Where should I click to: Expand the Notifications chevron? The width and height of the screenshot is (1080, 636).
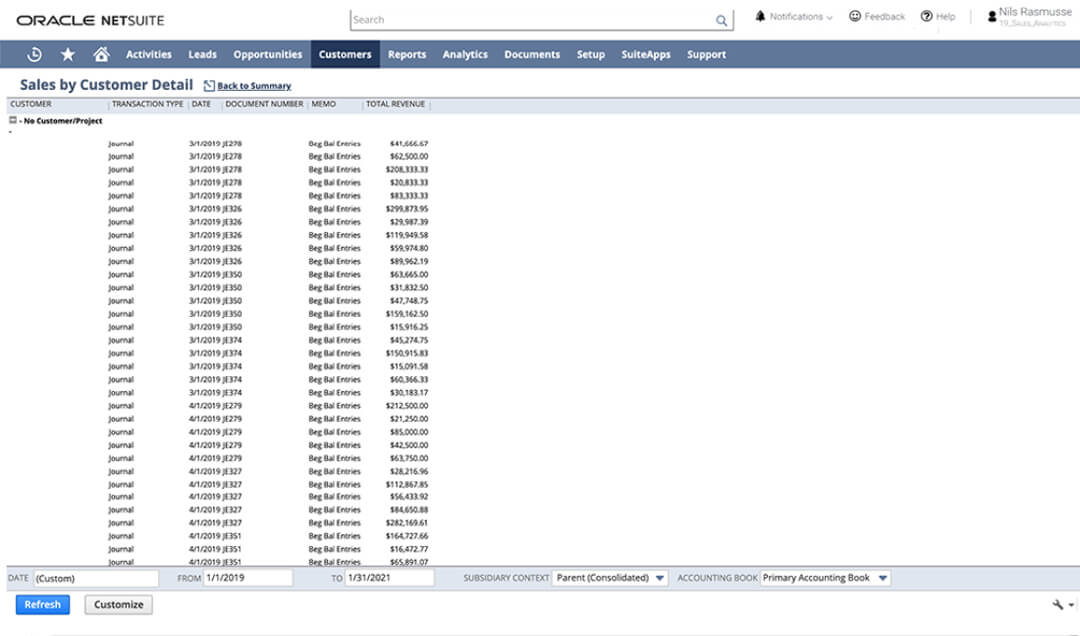tap(829, 17)
